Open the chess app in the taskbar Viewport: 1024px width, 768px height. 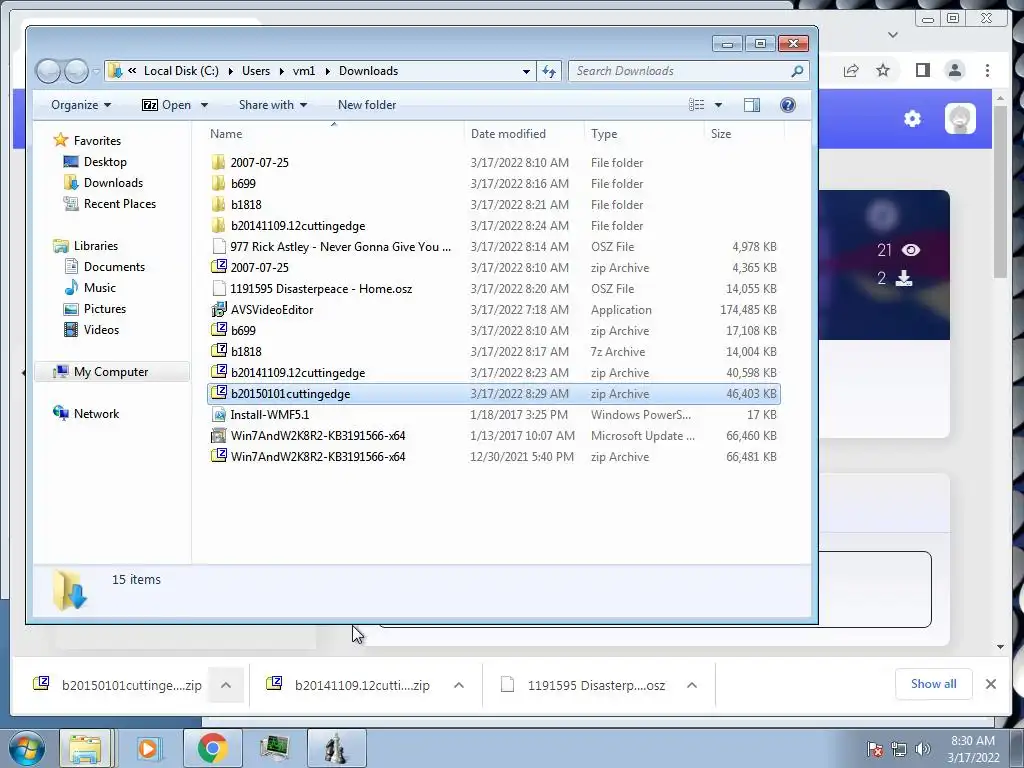click(336, 748)
